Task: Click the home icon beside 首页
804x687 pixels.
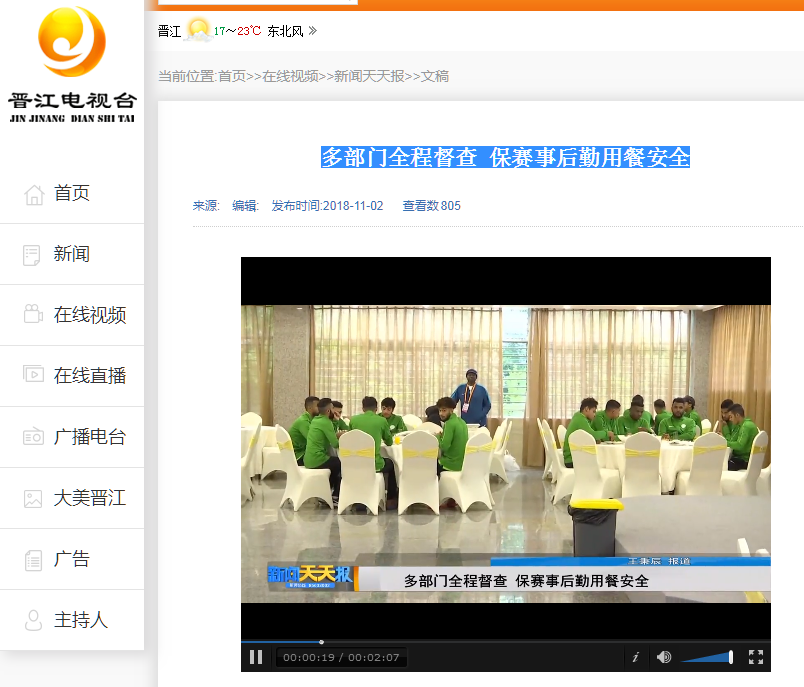Action: (x=34, y=194)
